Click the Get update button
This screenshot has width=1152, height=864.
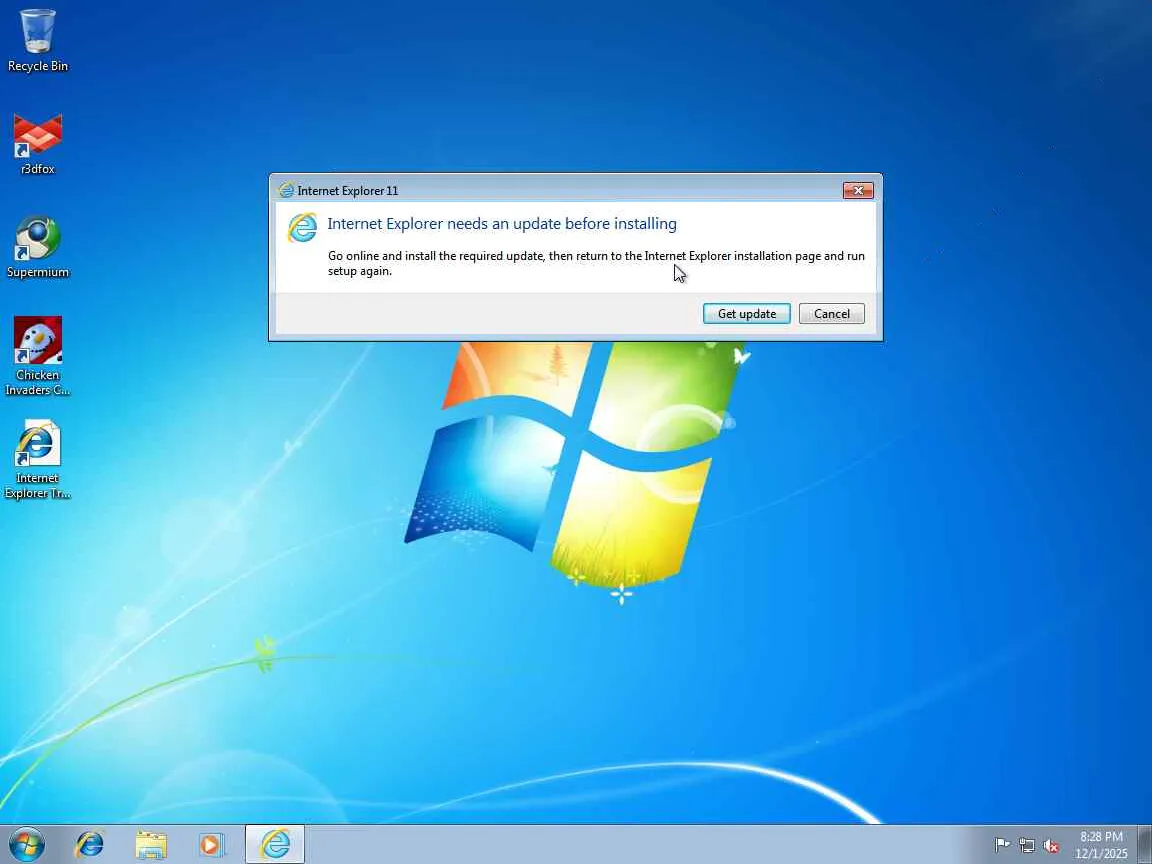pos(746,314)
